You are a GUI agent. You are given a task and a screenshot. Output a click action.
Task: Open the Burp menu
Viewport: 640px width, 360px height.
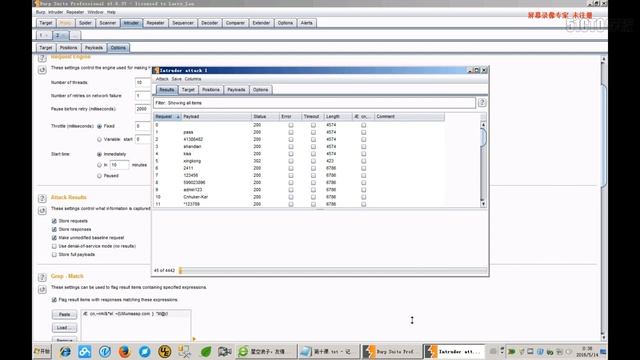point(40,12)
